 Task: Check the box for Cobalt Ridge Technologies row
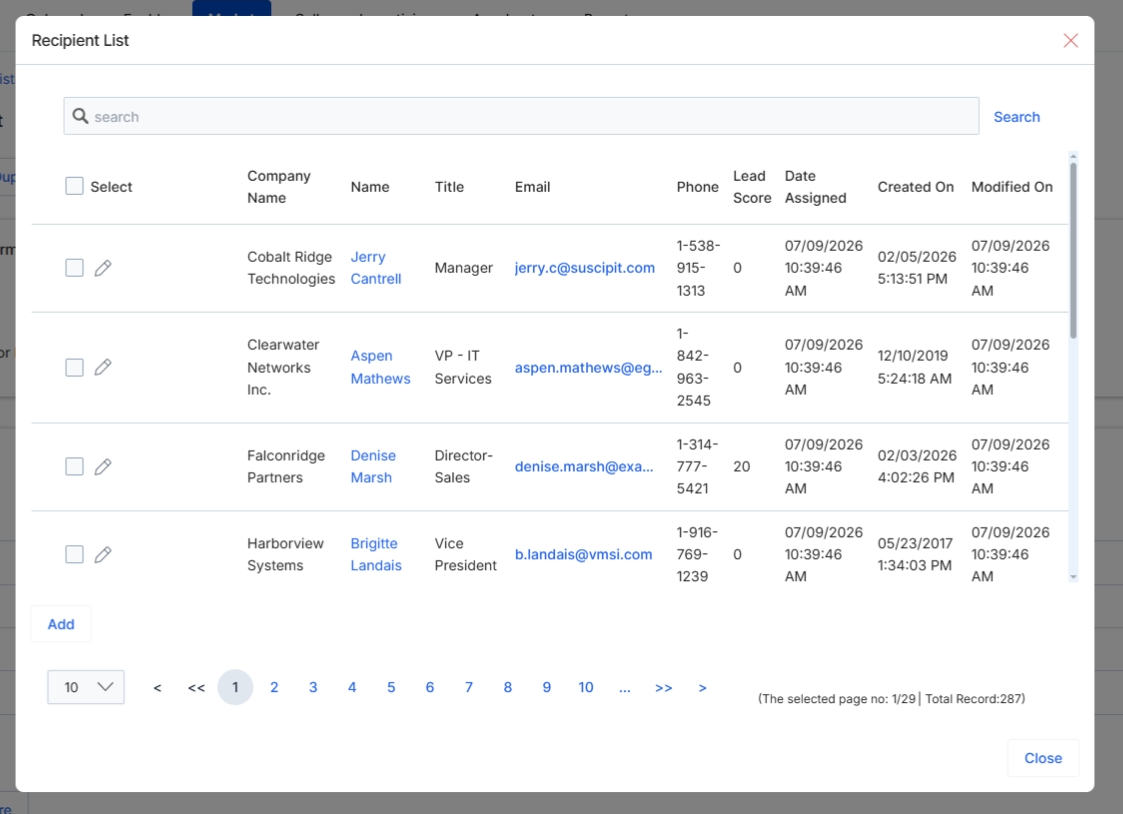(x=74, y=268)
